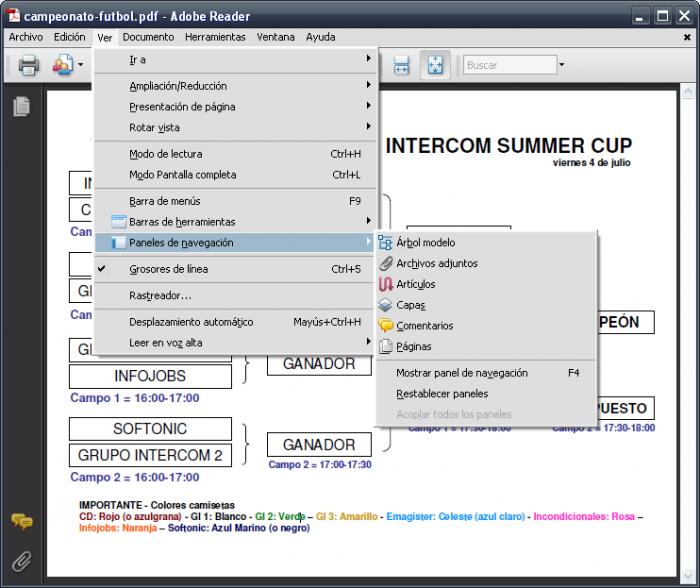Screen dimensions: 700x588
Task: Click the collaboration people icon in toolbar
Action: coord(63,65)
